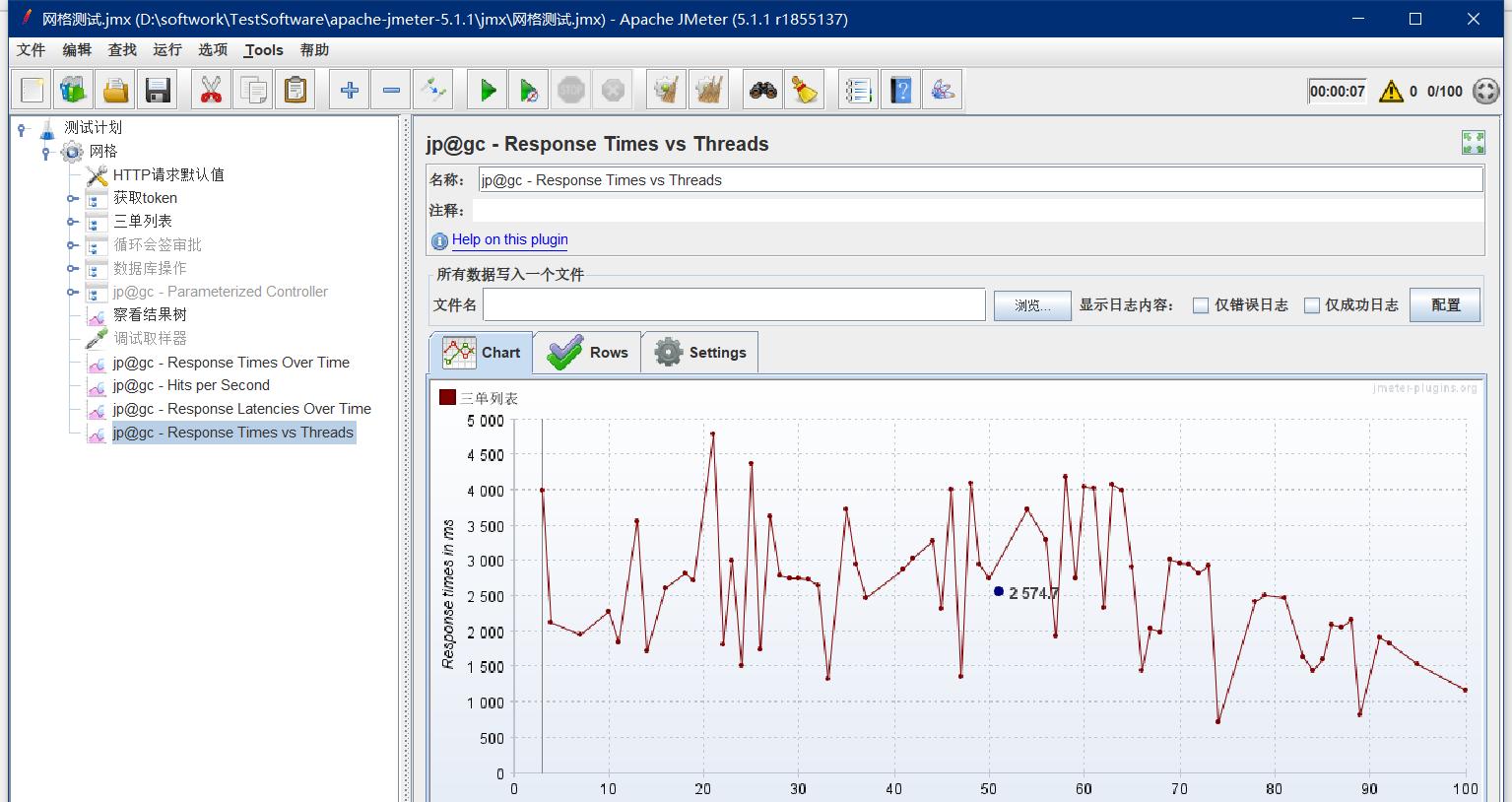
Task: Expand the 数据库操作 tree node
Action: pyautogui.click(x=72, y=268)
